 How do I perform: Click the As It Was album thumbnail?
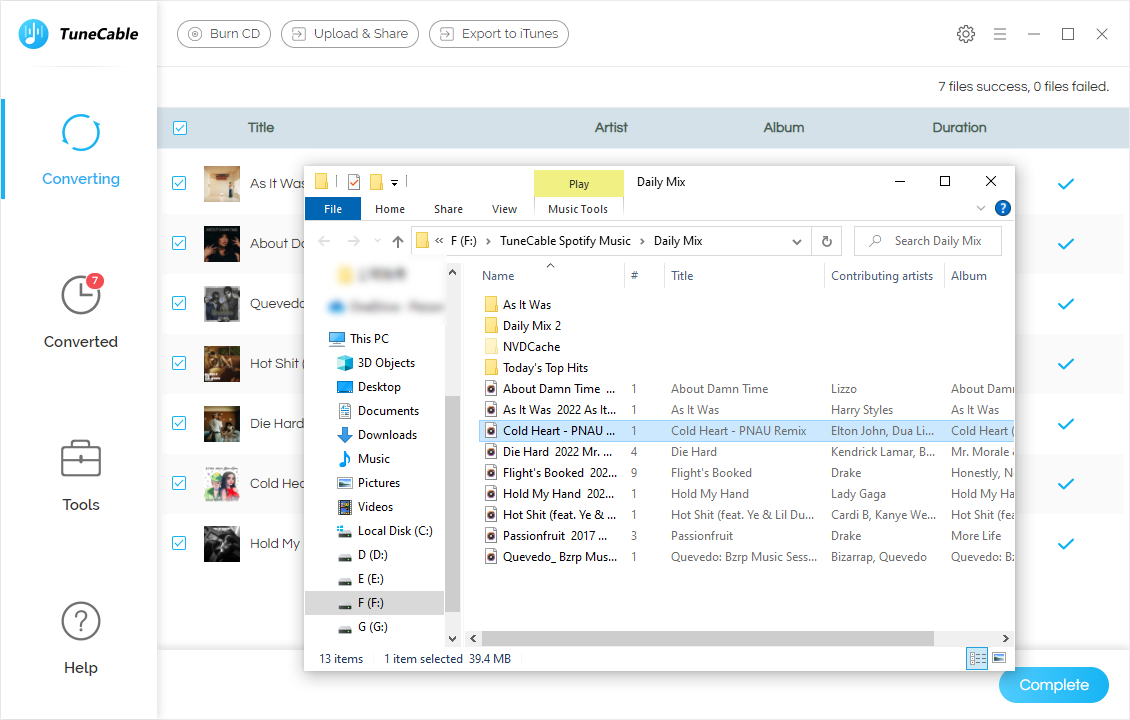coord(222,184)
